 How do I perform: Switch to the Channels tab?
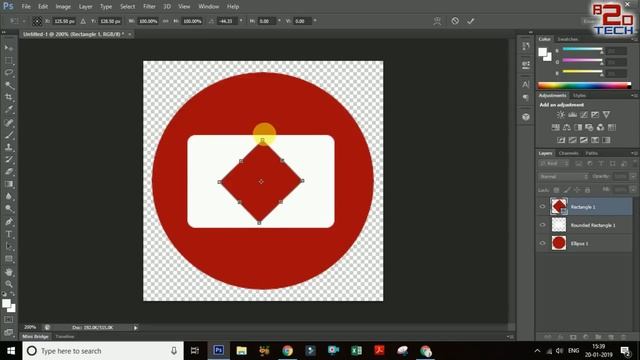(568, 153)
